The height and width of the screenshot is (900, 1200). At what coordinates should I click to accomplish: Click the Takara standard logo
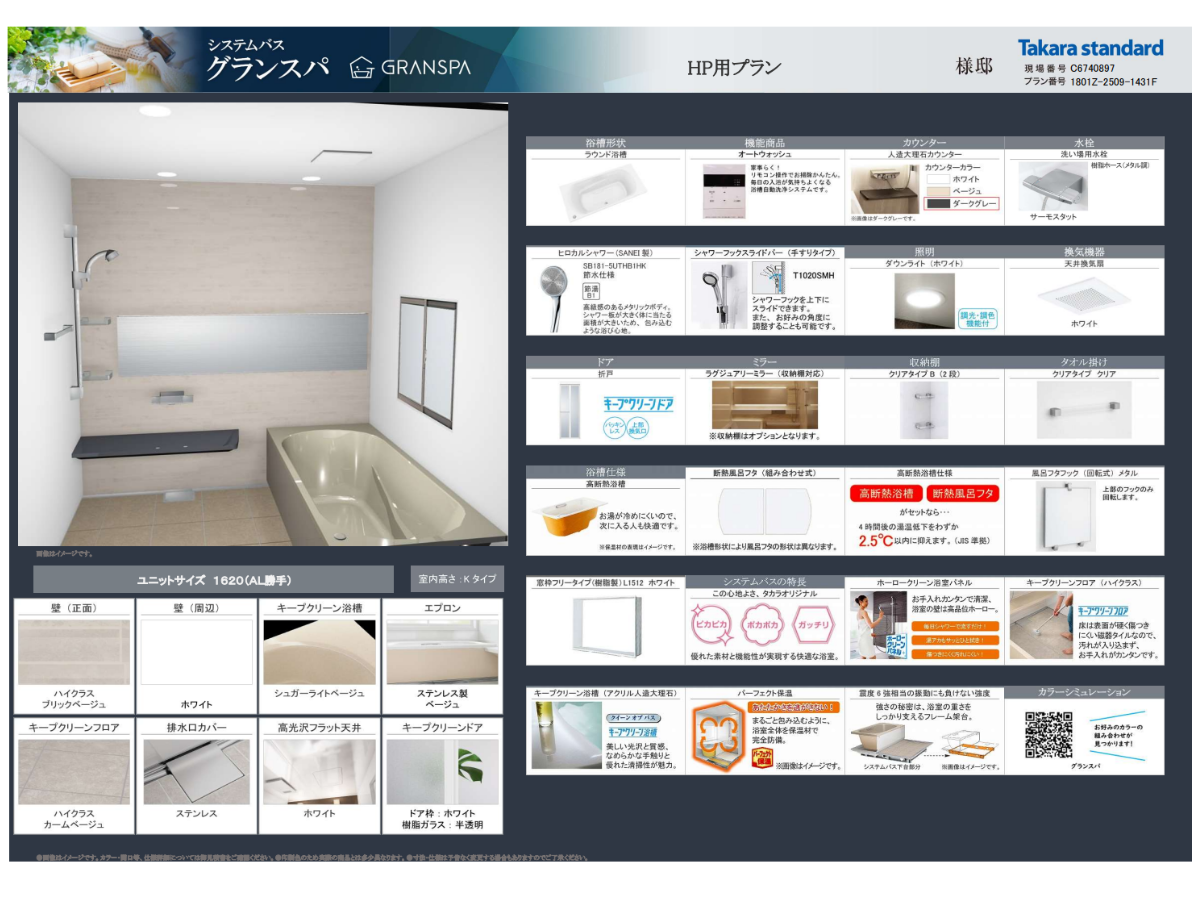pyautogui.click(x=1090, y=48)
